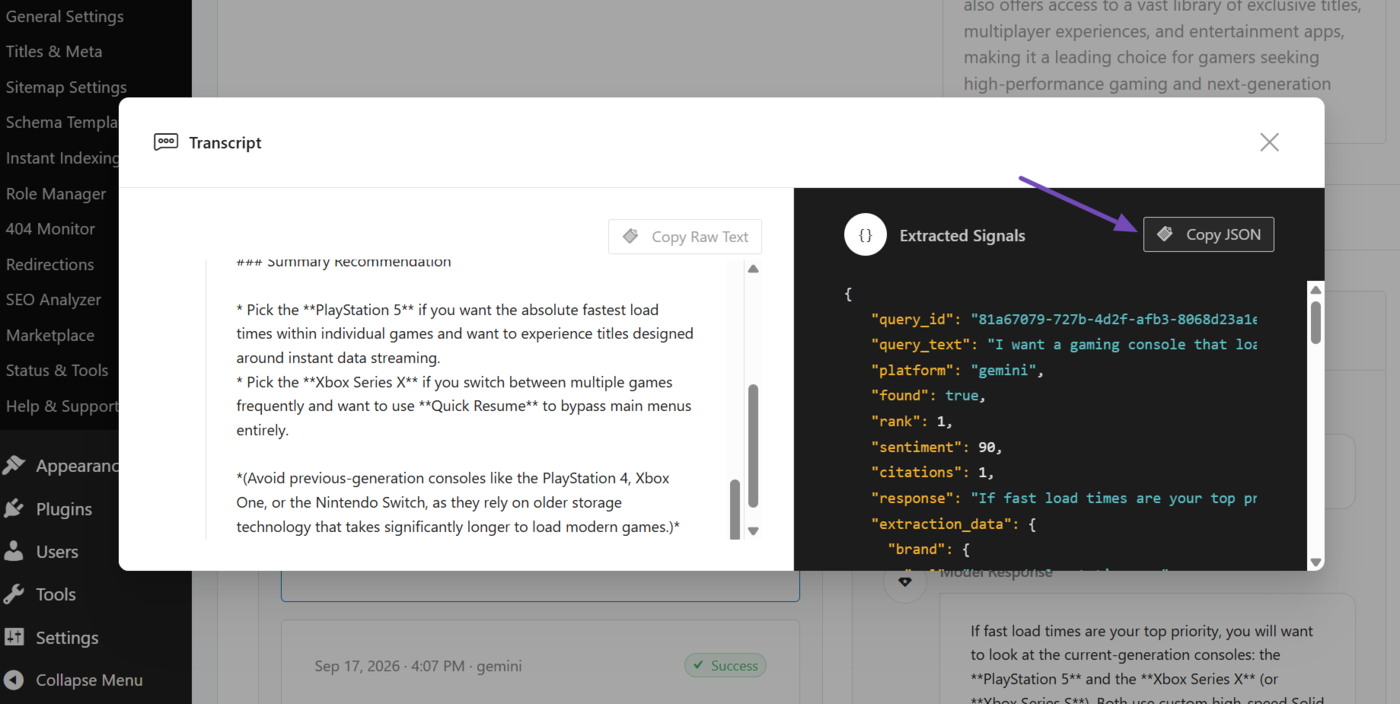Click the Extracted Signals braces icon
1400x704 pixels.
865,235
